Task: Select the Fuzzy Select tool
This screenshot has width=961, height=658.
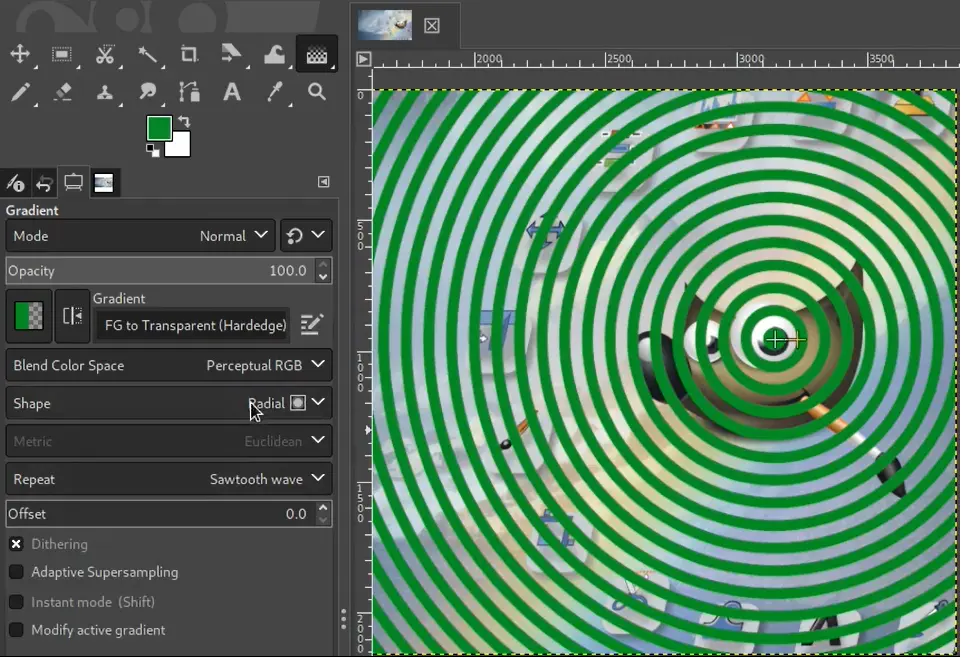Action: [x=148, y=55]
